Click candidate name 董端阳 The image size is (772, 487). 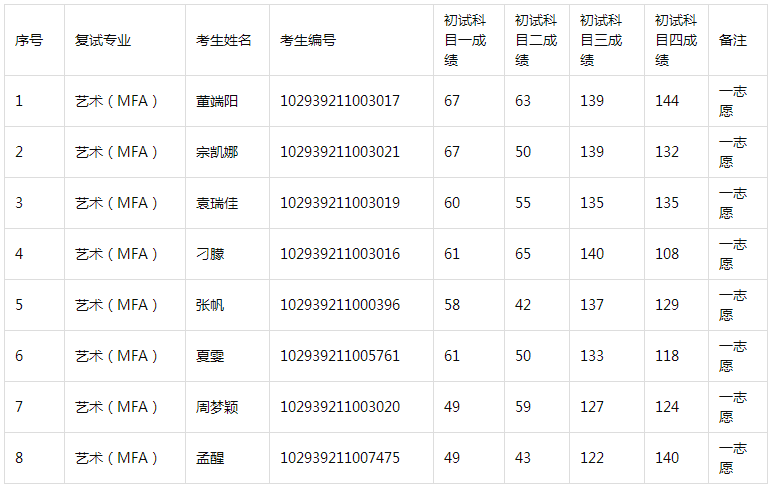click(217, 101)
